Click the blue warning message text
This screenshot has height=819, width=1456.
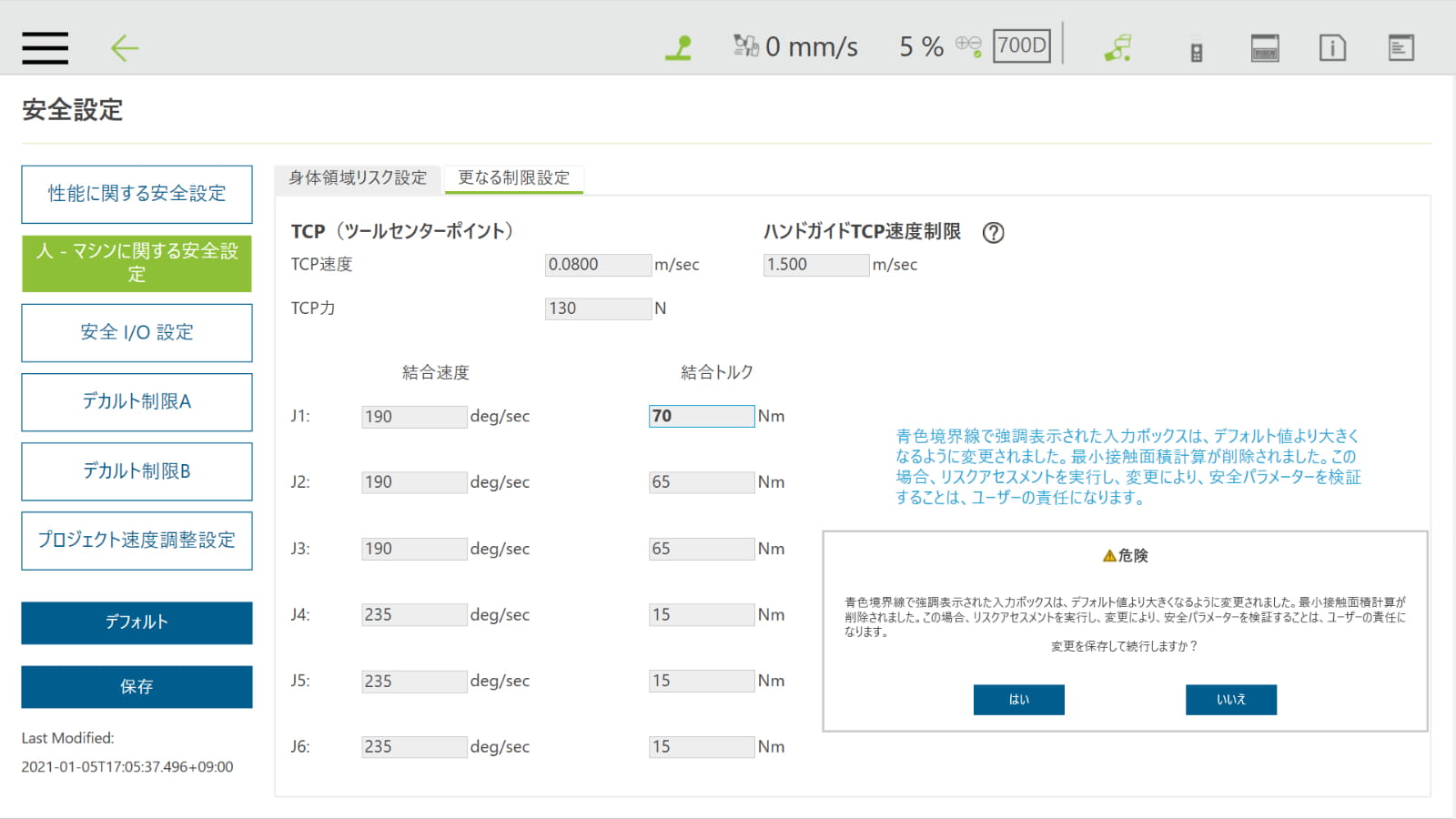(1128, 467)
